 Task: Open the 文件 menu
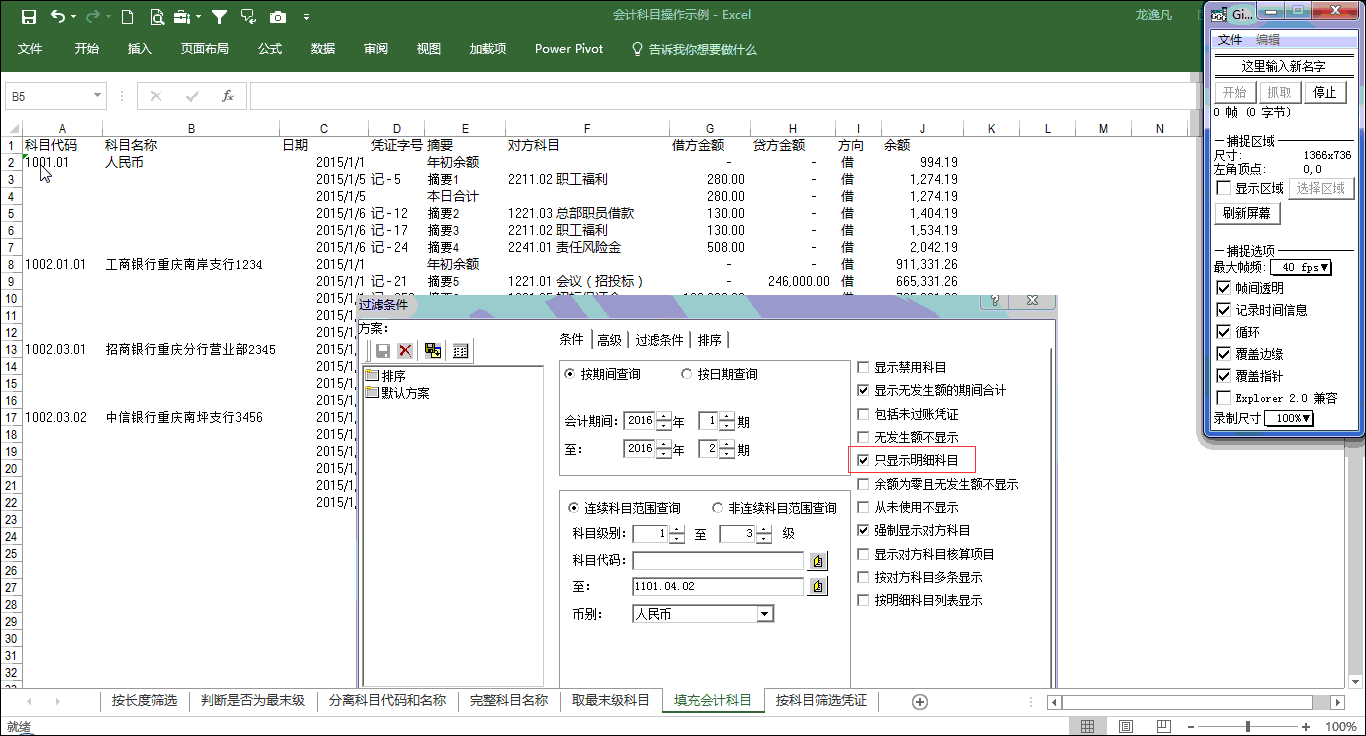click(x=30, y=49)
